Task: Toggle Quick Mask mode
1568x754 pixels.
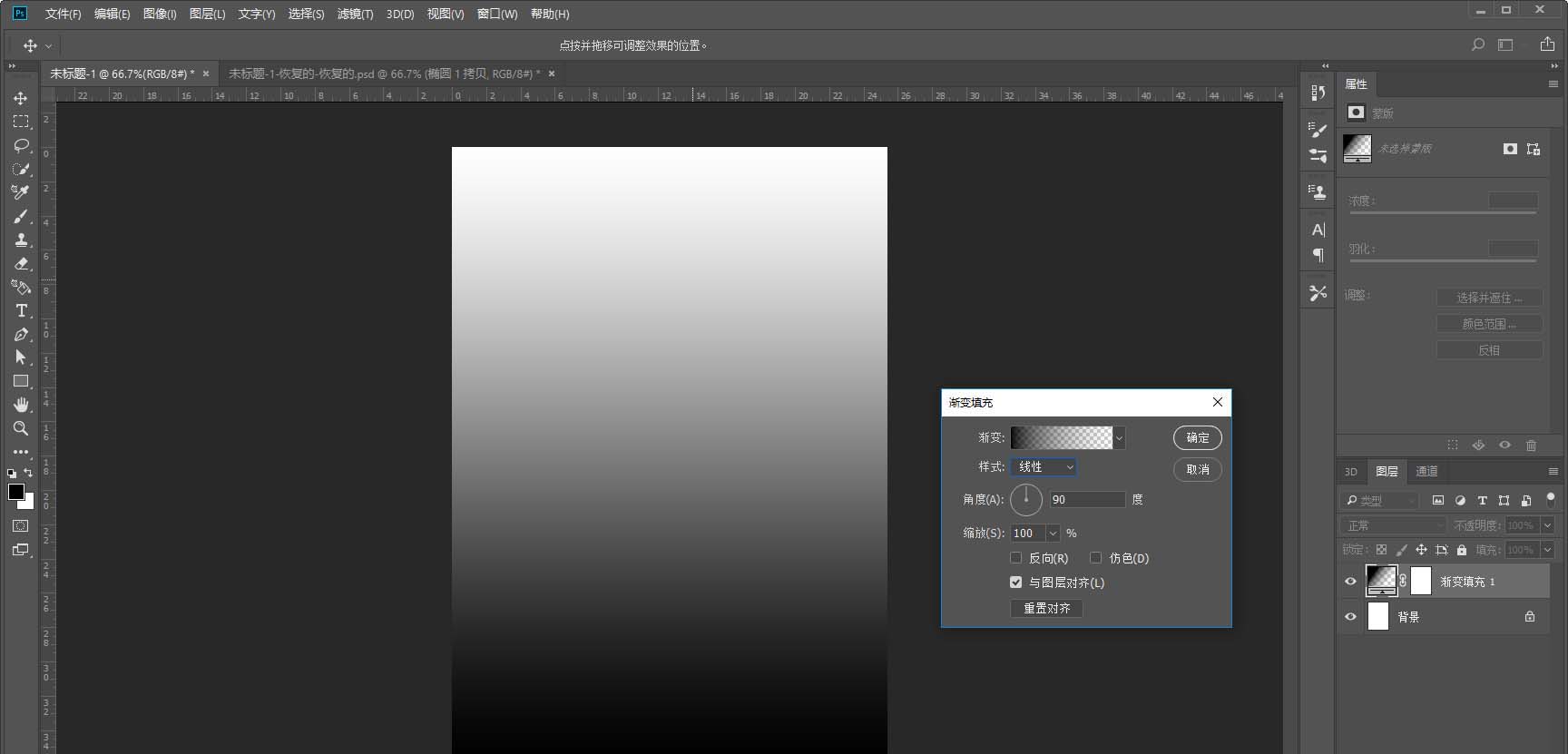Action: click(x=21, y=526)
